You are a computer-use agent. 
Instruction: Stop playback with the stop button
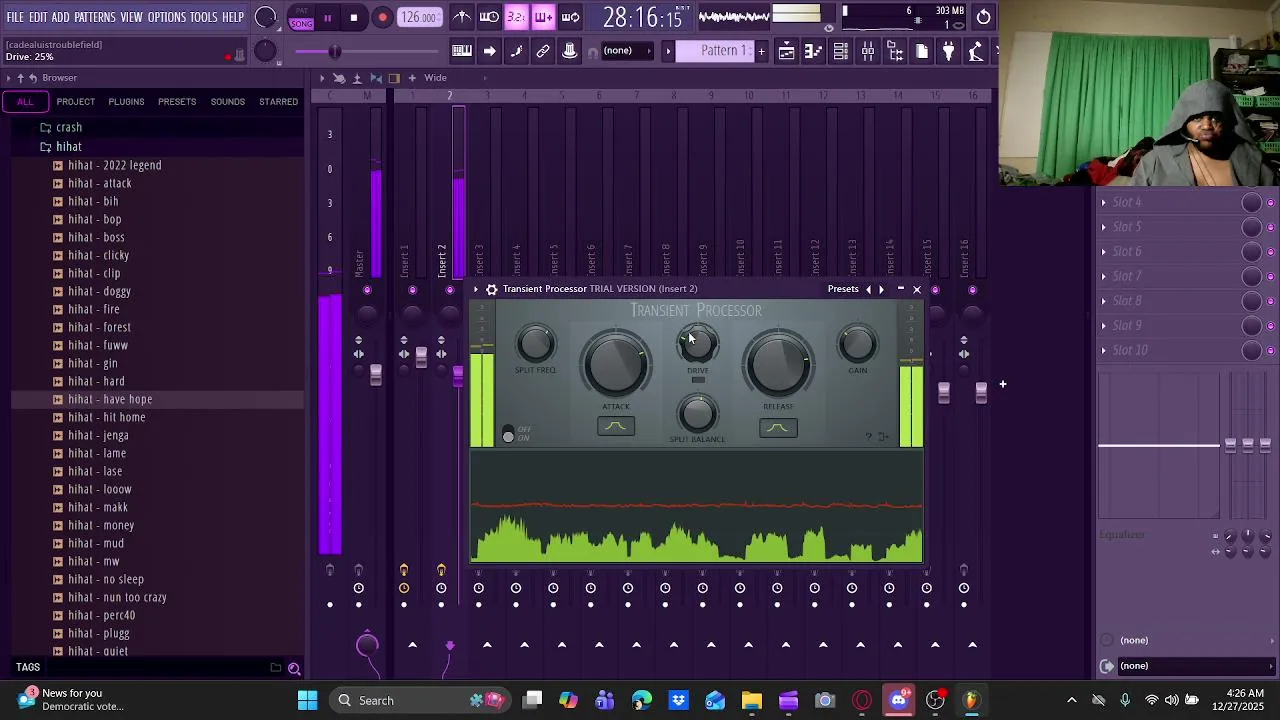pos(354,18)
